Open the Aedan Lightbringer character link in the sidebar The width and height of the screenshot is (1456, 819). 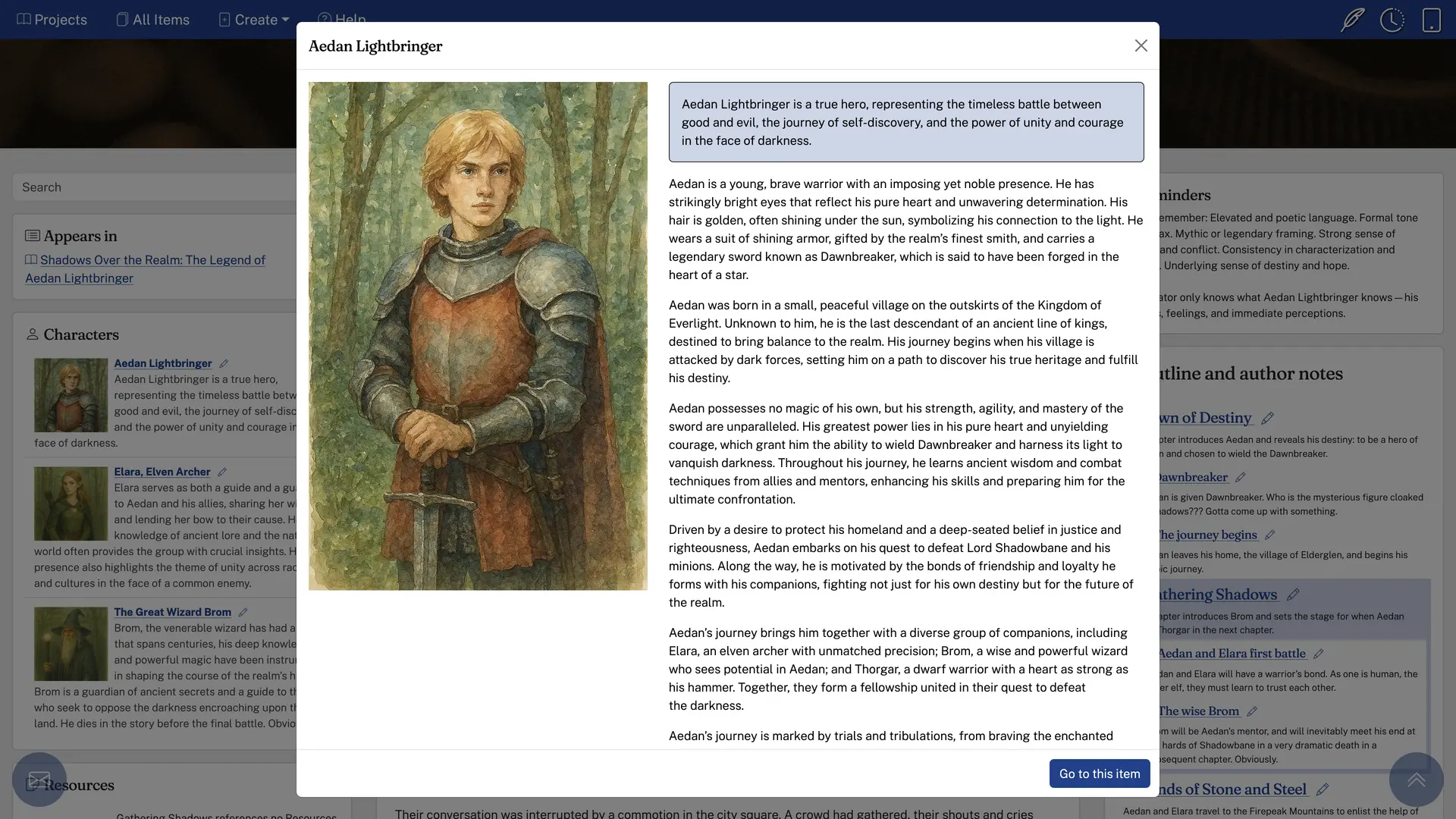[x=163, y=363]
